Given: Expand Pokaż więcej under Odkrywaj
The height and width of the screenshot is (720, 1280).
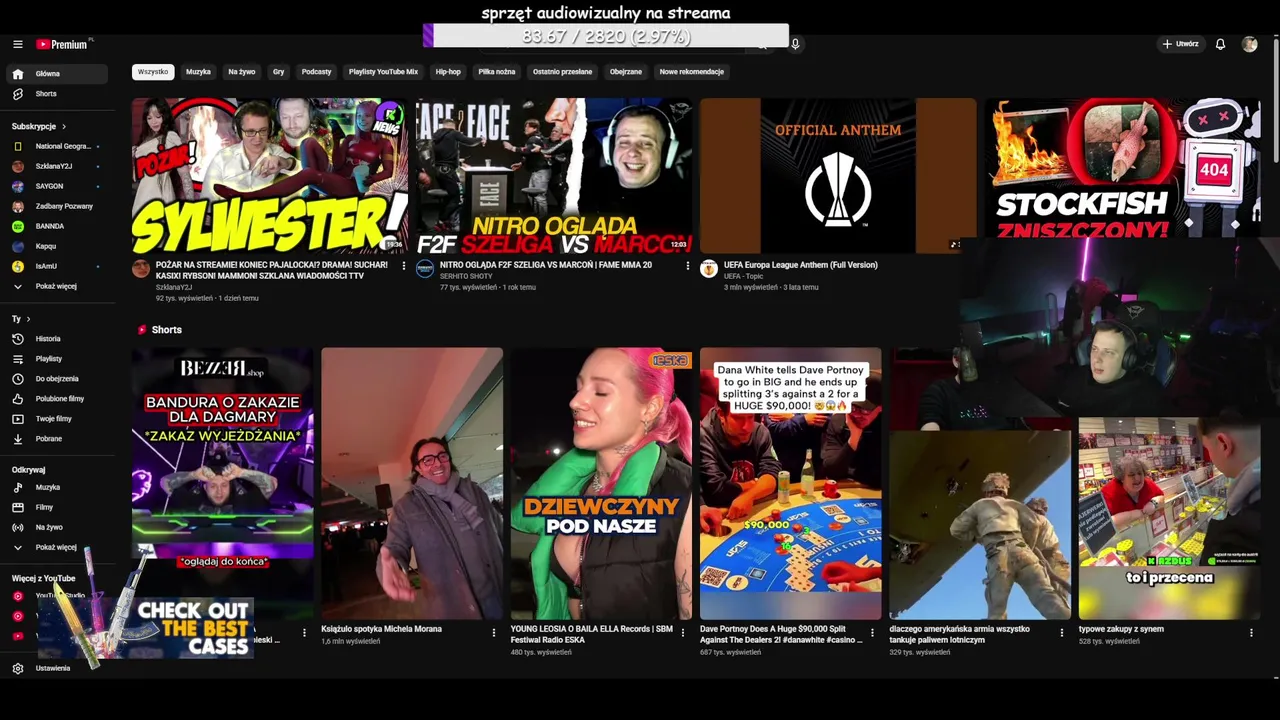Looking at the screenshot, I should 59,547.
